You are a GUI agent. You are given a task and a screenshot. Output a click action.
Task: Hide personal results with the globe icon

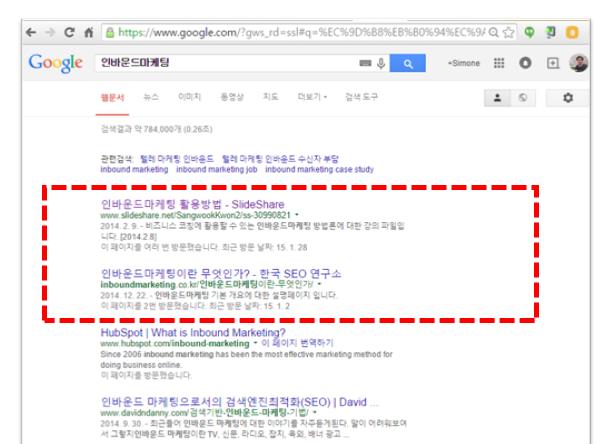point(523,98)
